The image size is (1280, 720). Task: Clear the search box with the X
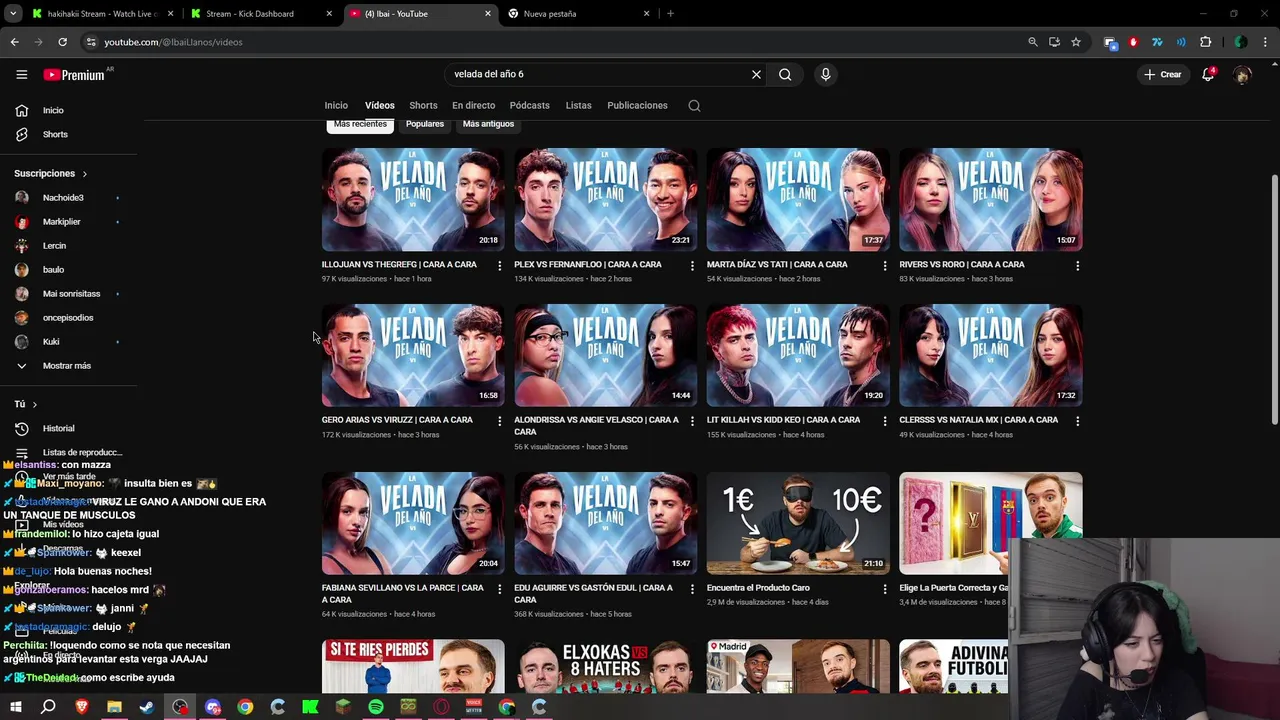(756, 74)
